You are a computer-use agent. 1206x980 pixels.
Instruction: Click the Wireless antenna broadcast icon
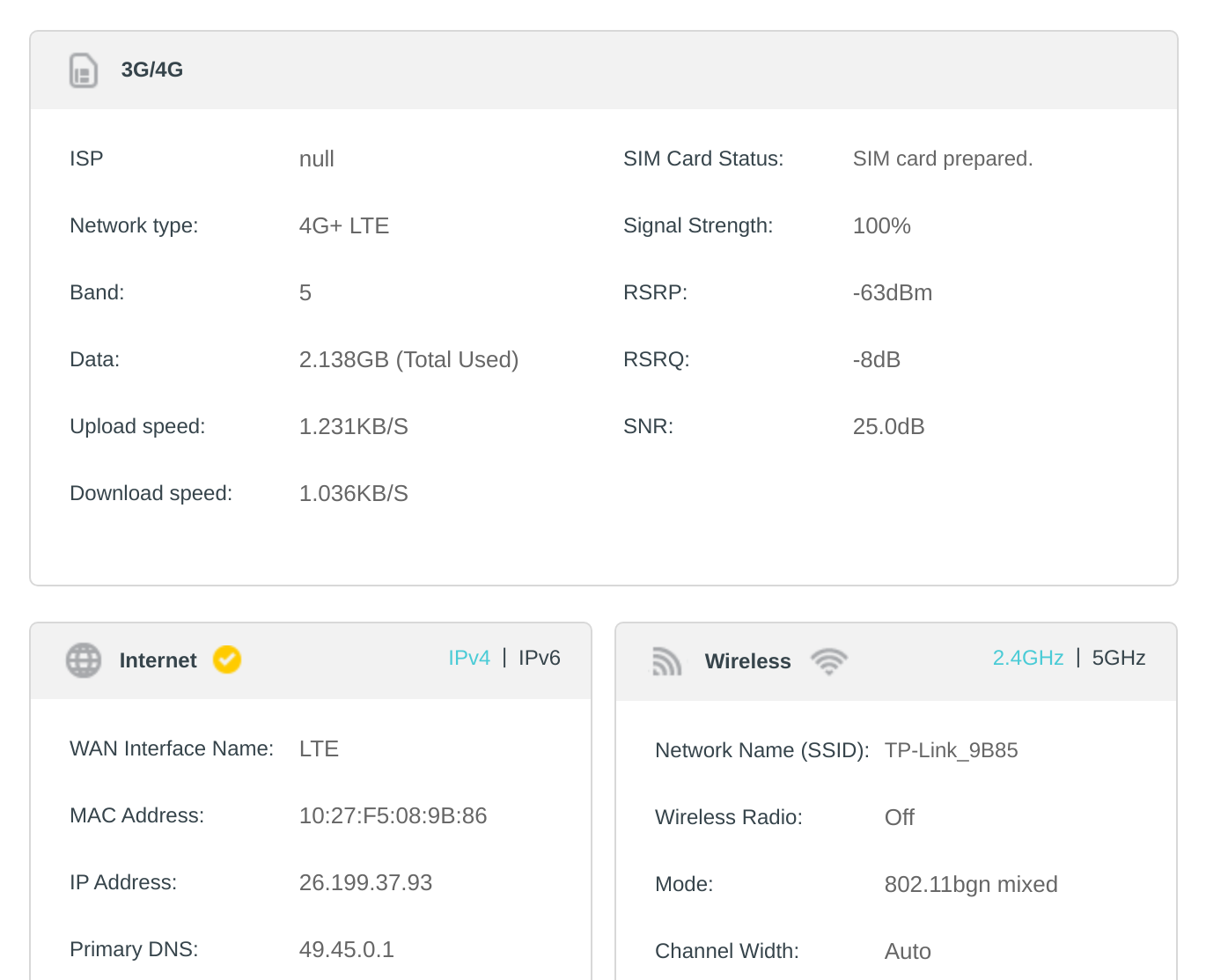coord(666,661)
